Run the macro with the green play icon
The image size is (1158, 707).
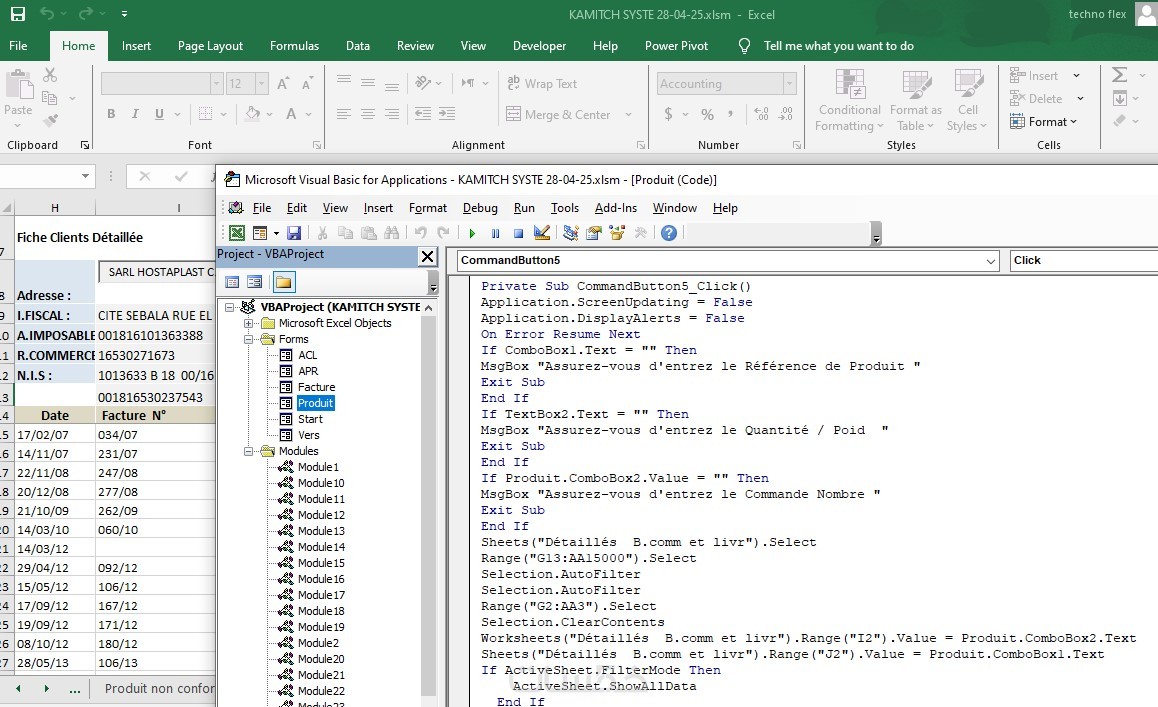pos(472,233)
